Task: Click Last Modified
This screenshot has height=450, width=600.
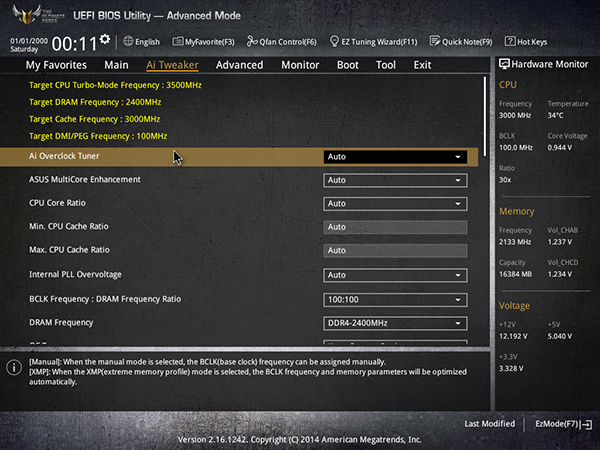Action: click(x=489, y=424)
